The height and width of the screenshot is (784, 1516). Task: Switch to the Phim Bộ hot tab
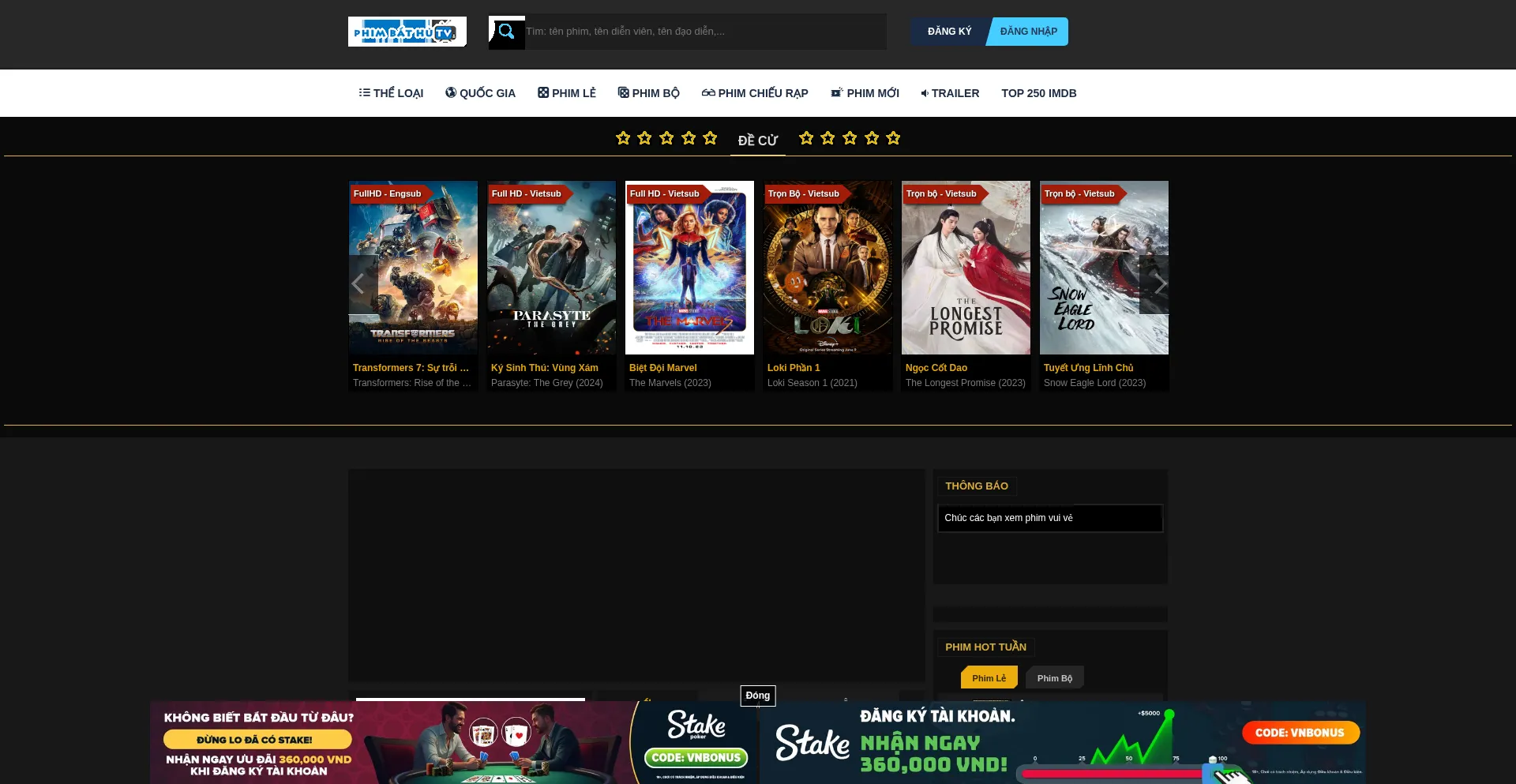click(x=1054, y=678)
